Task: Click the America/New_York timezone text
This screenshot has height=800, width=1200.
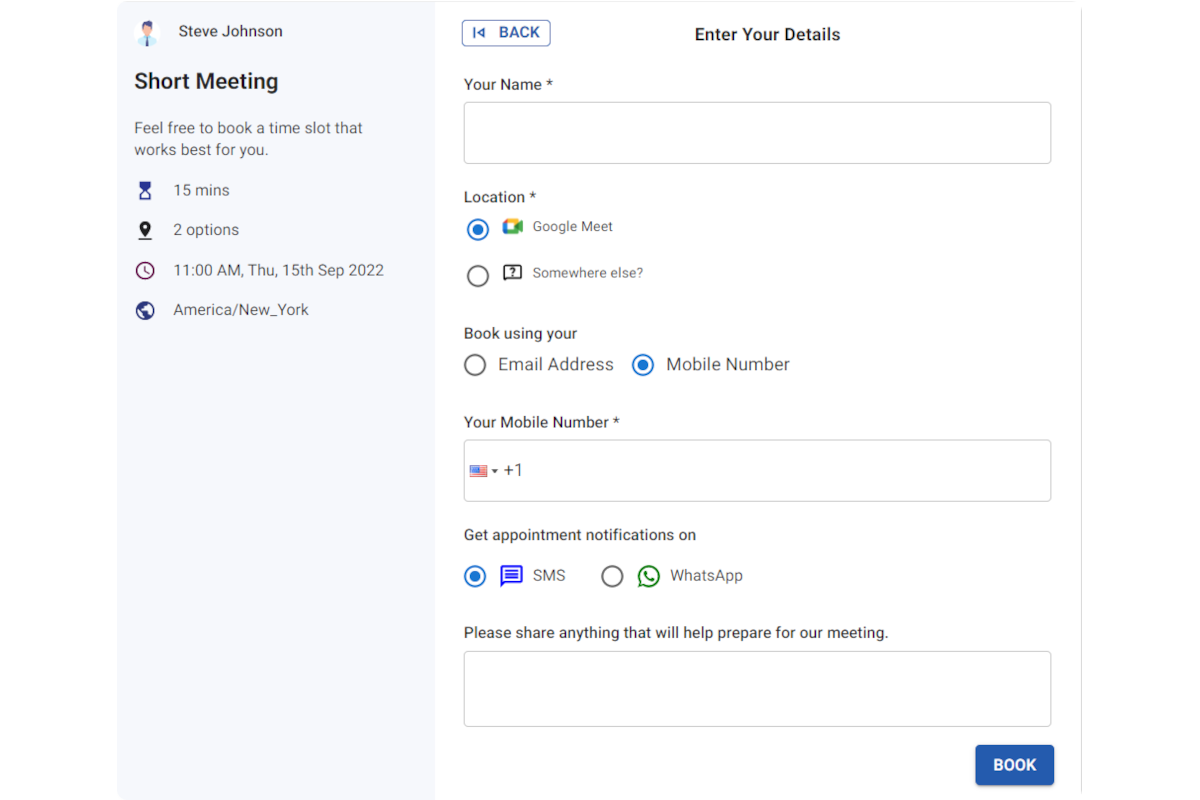Action: pyautogui.click(x=241, y=310)
